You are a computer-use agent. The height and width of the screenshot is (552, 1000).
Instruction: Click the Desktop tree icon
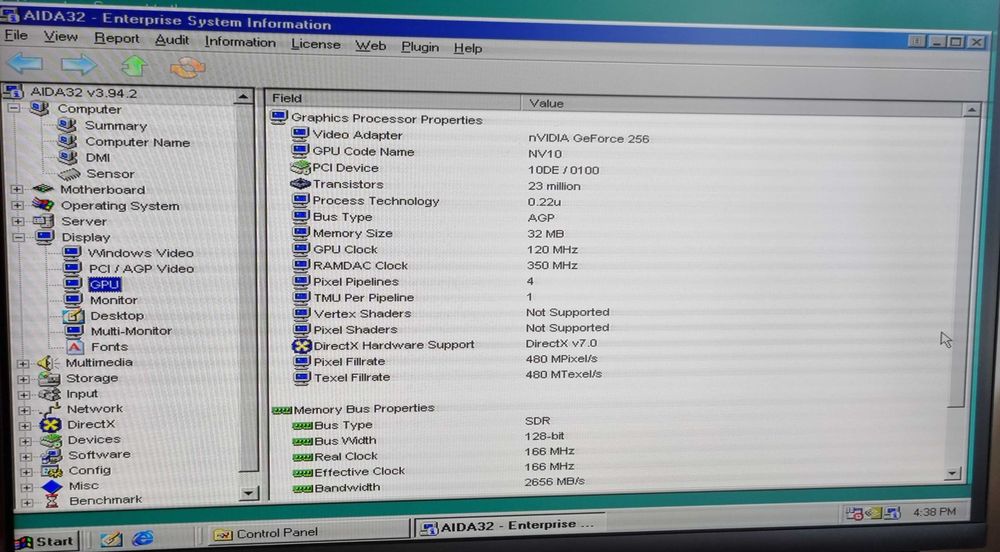[73, 315]
